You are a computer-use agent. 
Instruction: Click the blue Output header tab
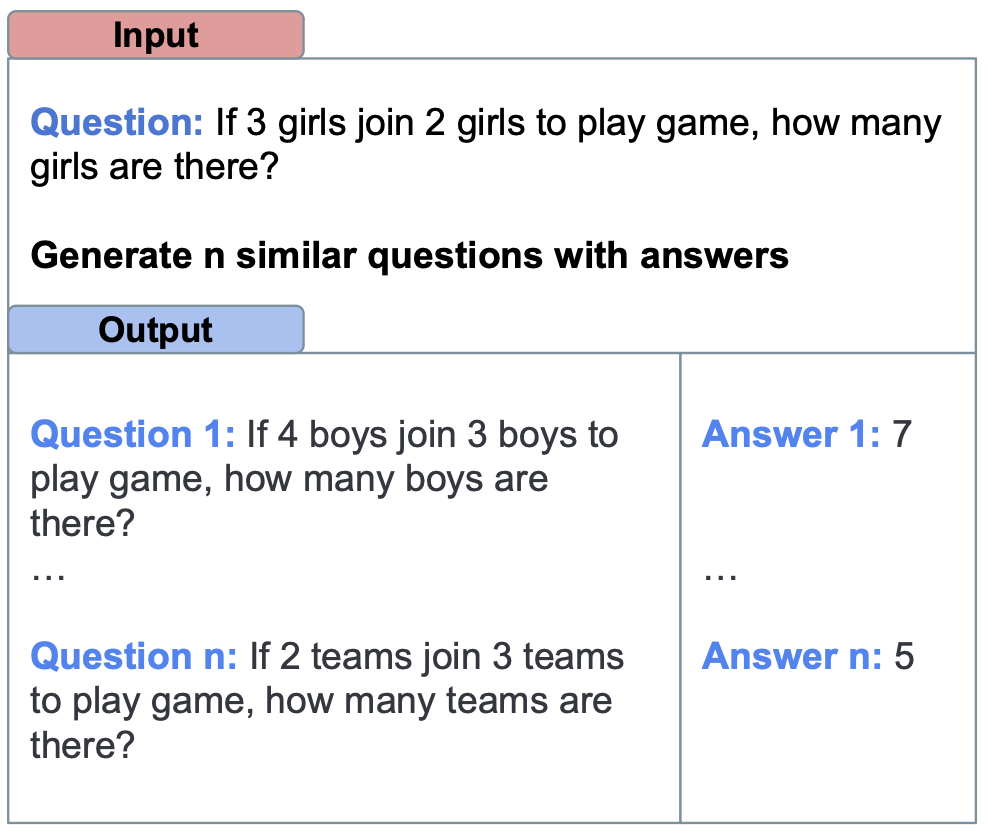click(156, 329)
